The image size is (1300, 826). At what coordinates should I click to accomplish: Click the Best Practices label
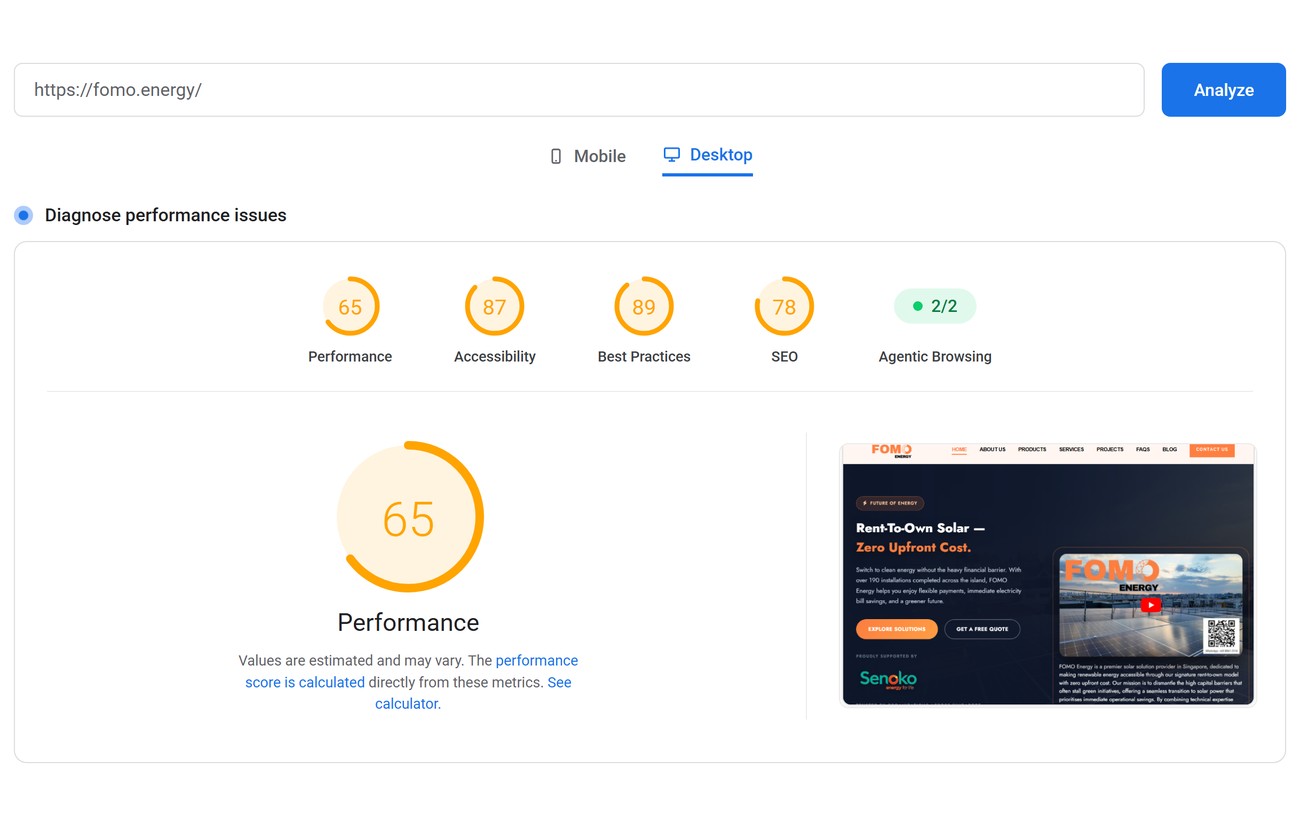pyautogui.click(x=644, y=356)
